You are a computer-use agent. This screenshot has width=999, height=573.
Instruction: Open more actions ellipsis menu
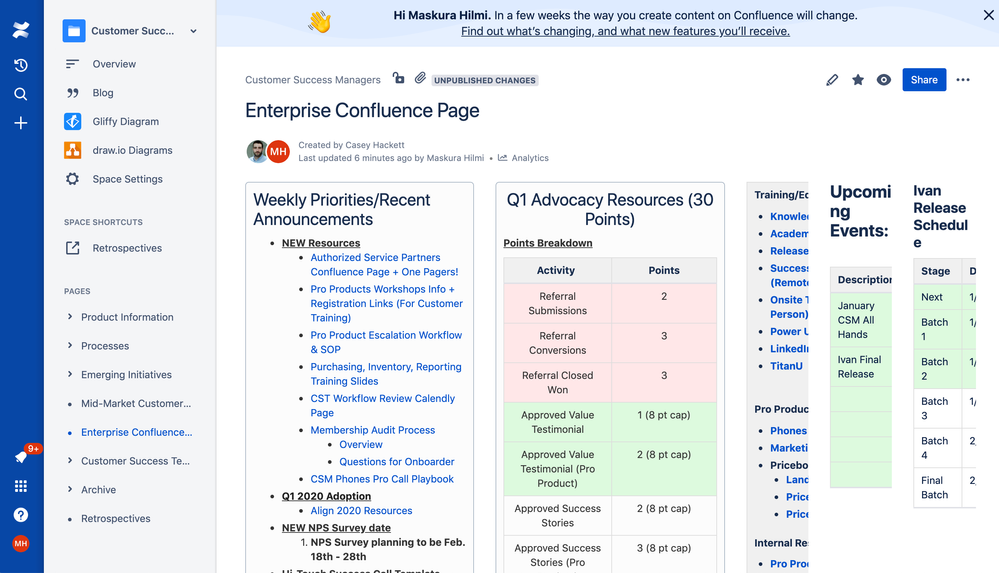pyautogui.click(x=963, y=80)
